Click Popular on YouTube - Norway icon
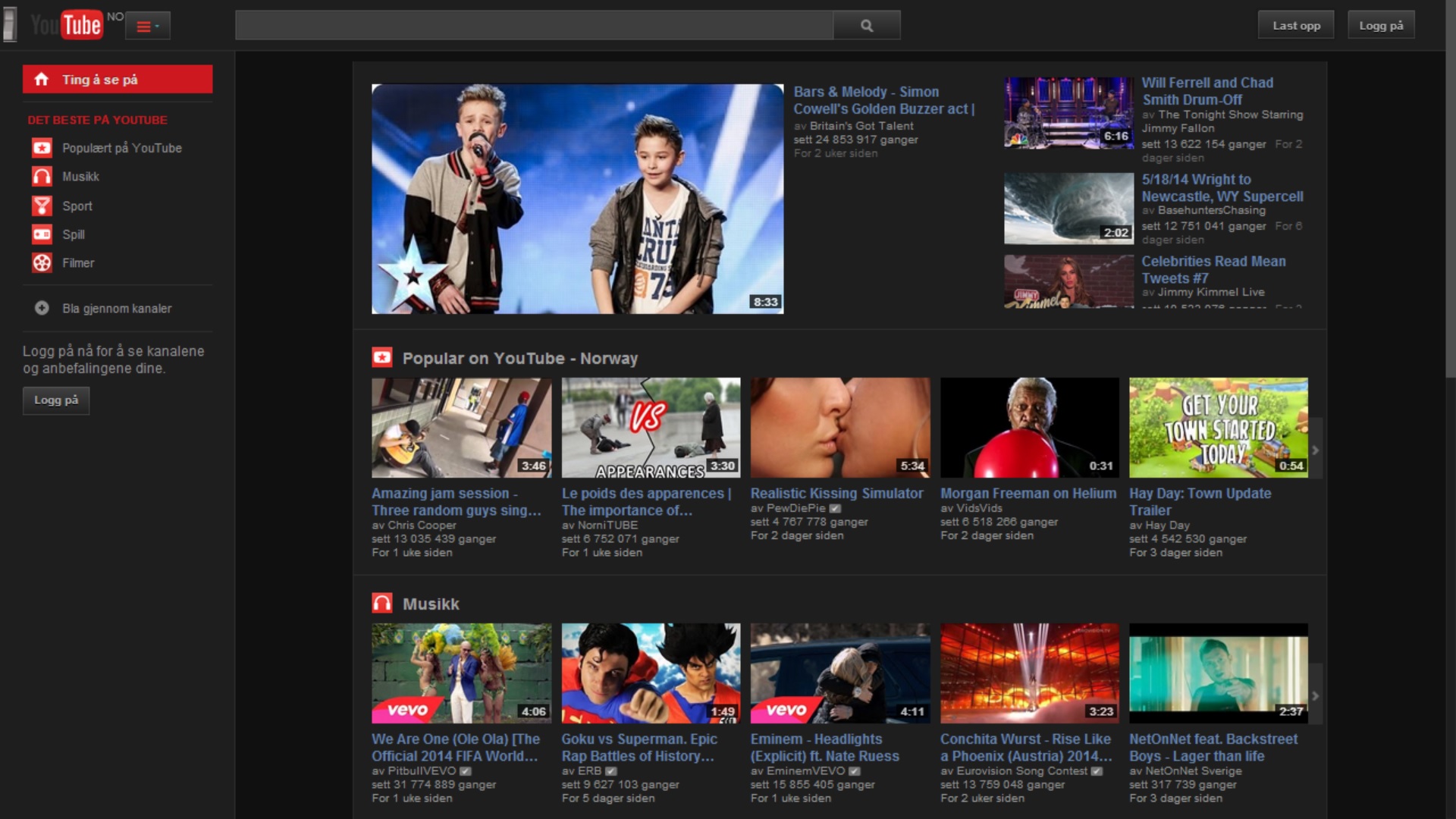Image resolution: width=1456 pixels, height=819 pixels. [x=382, y=357]
